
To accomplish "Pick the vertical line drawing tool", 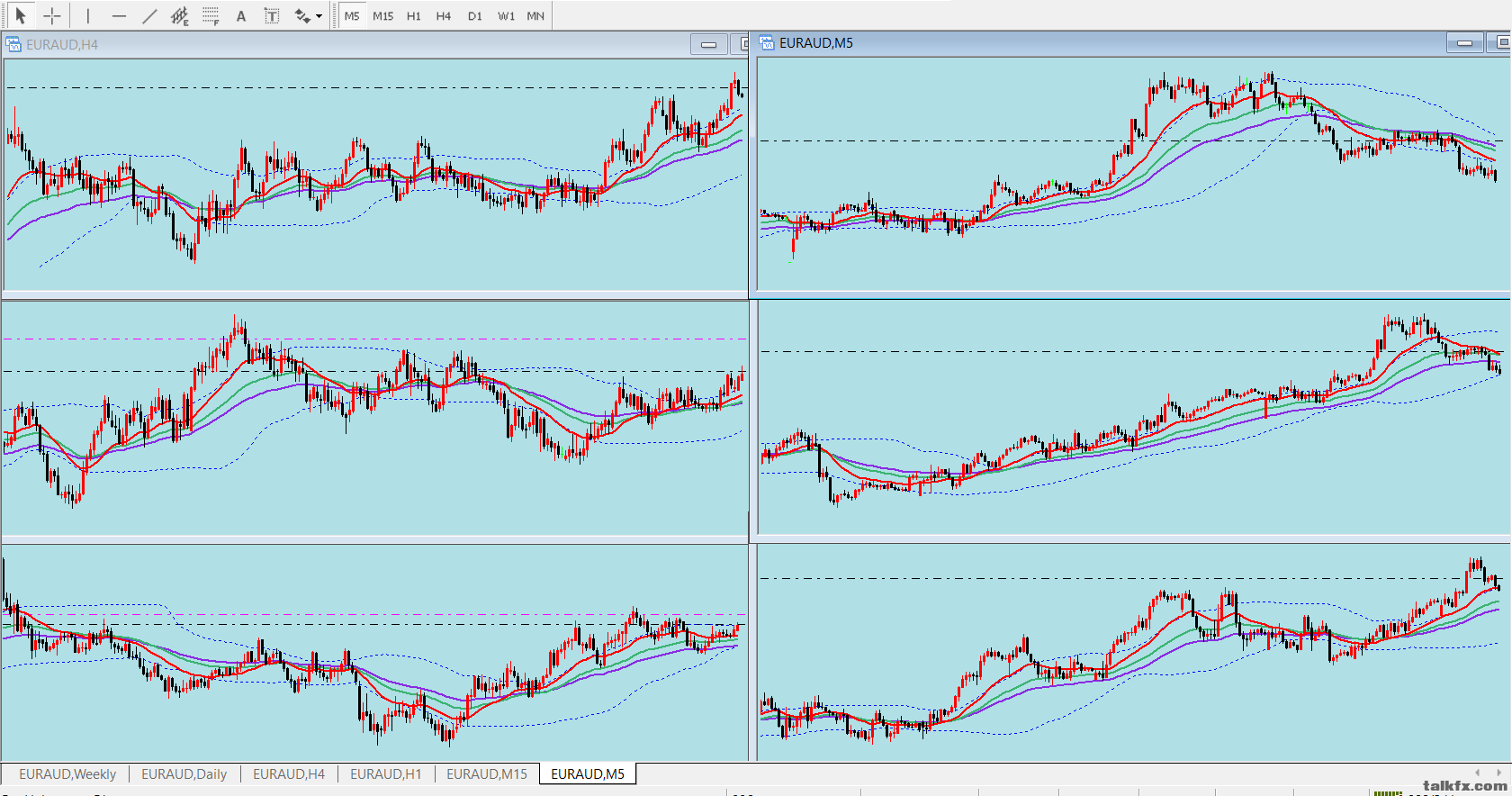I will (87, 16).
